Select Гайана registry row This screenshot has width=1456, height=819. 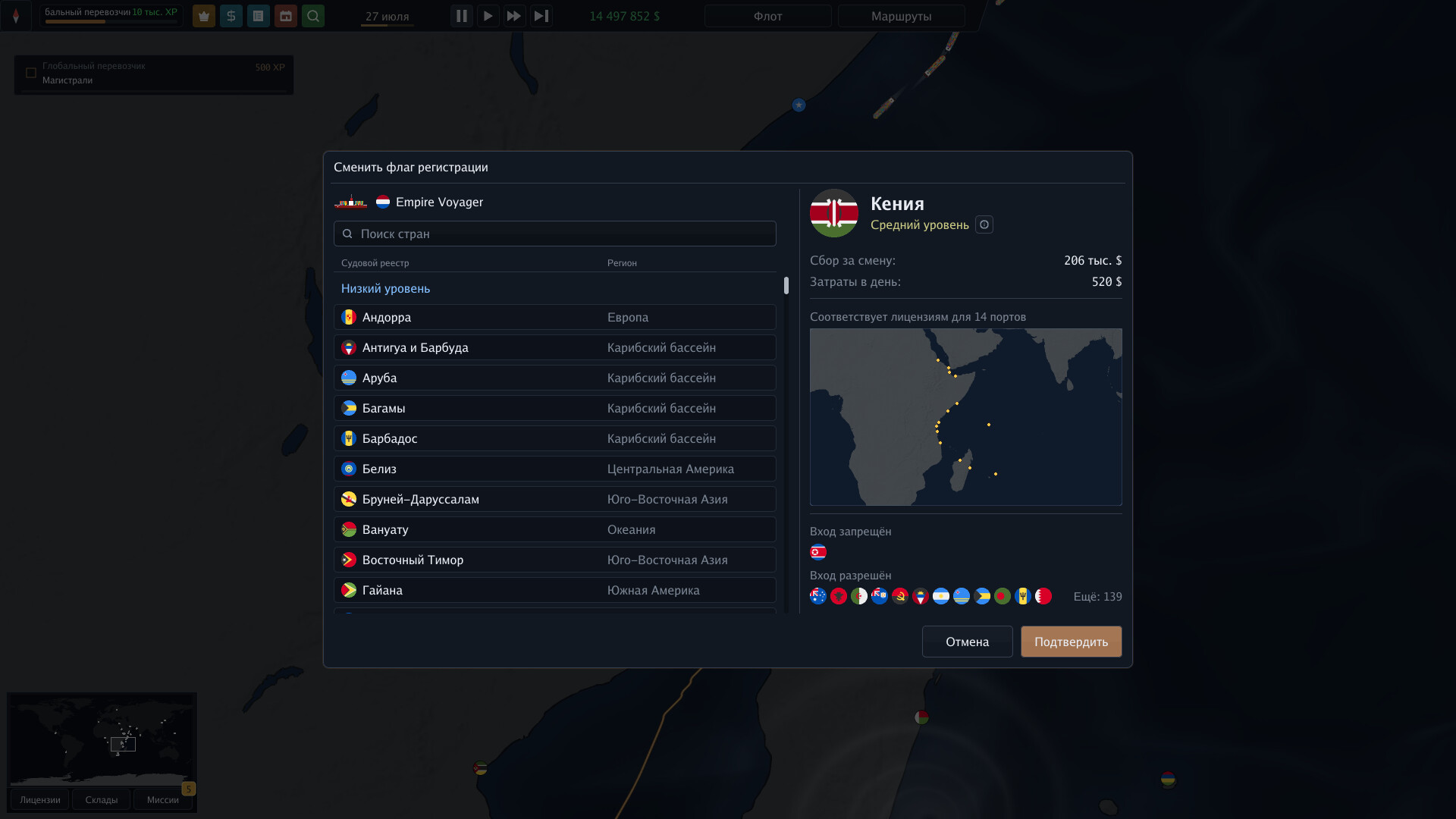click(555, 590)
